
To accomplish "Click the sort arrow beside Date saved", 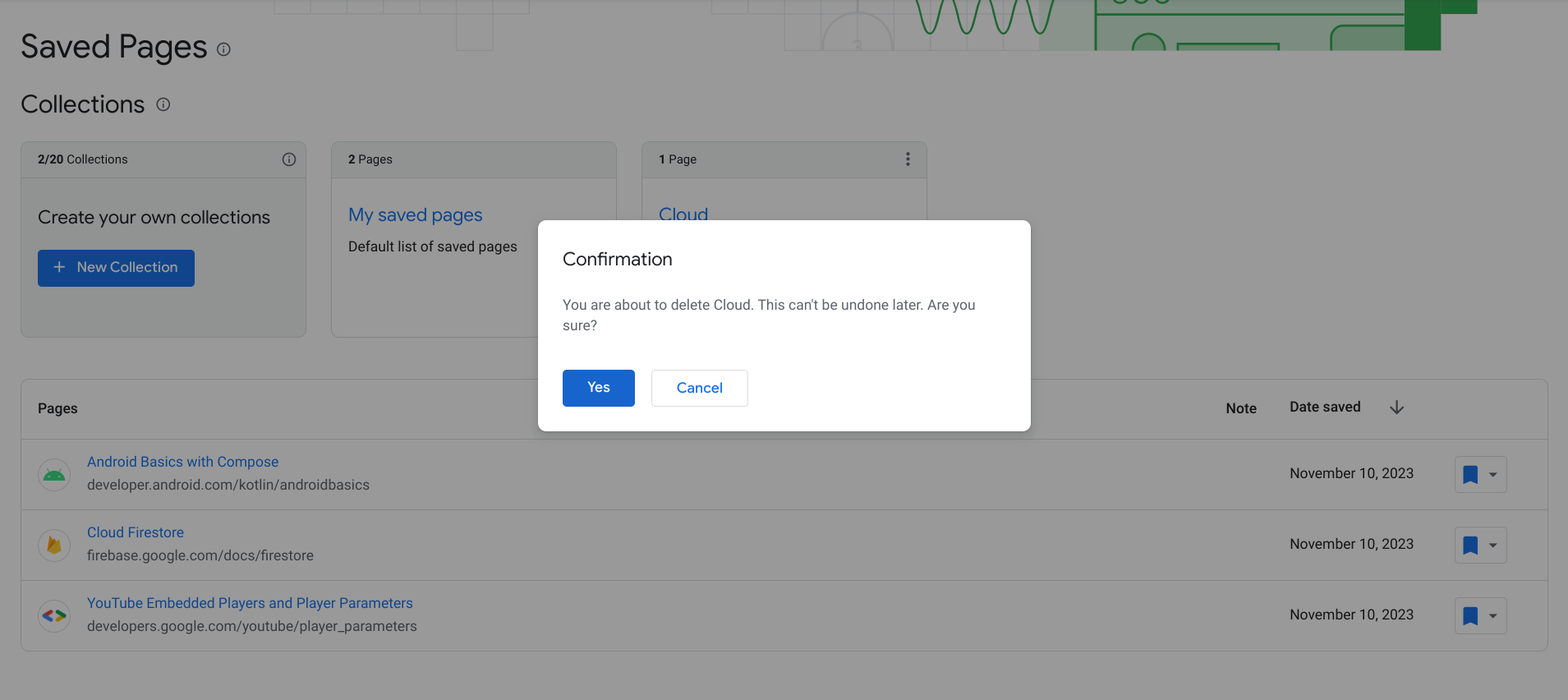I will click(1396, 408).
